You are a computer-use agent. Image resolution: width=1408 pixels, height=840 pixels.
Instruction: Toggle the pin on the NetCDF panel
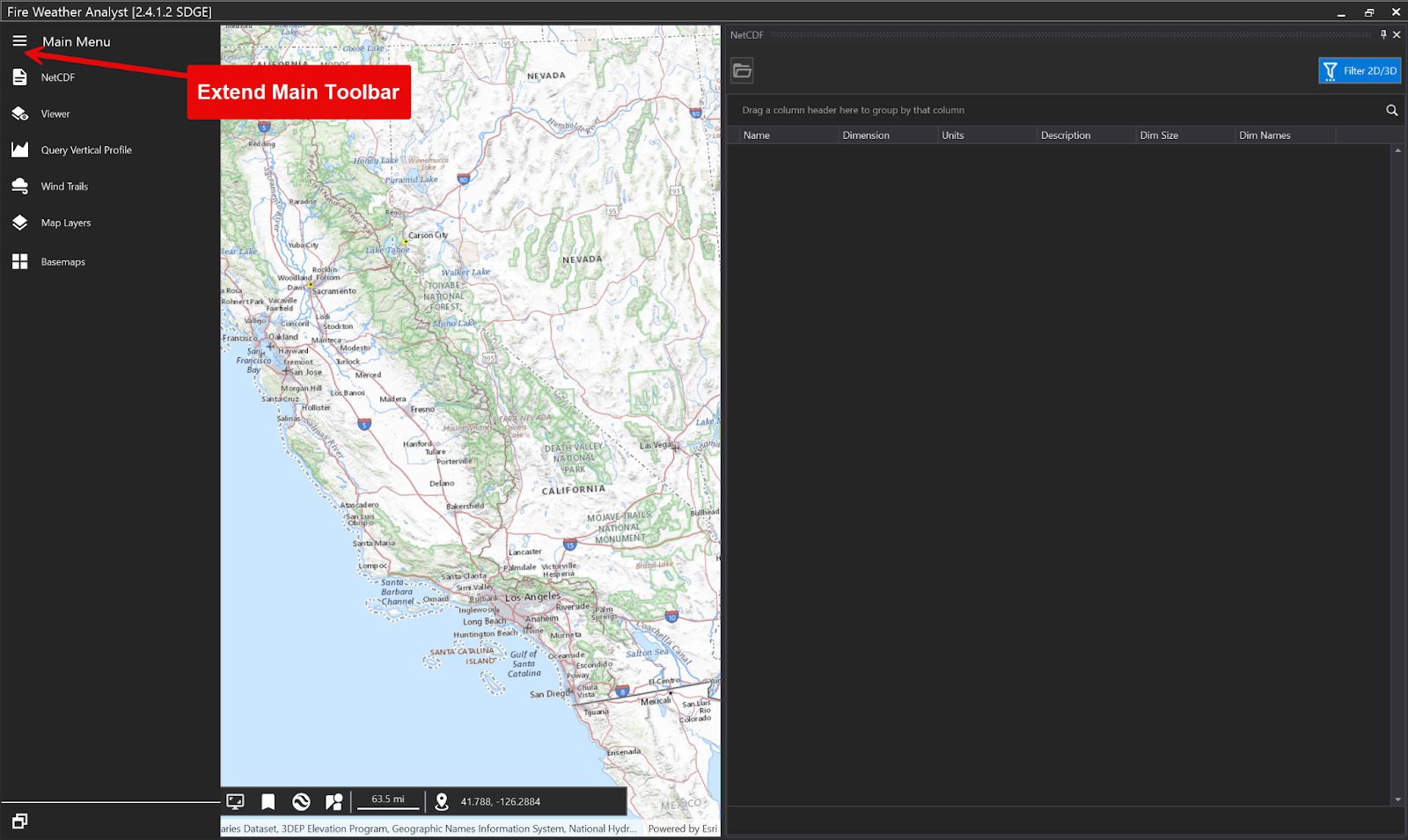point(1383,35)
